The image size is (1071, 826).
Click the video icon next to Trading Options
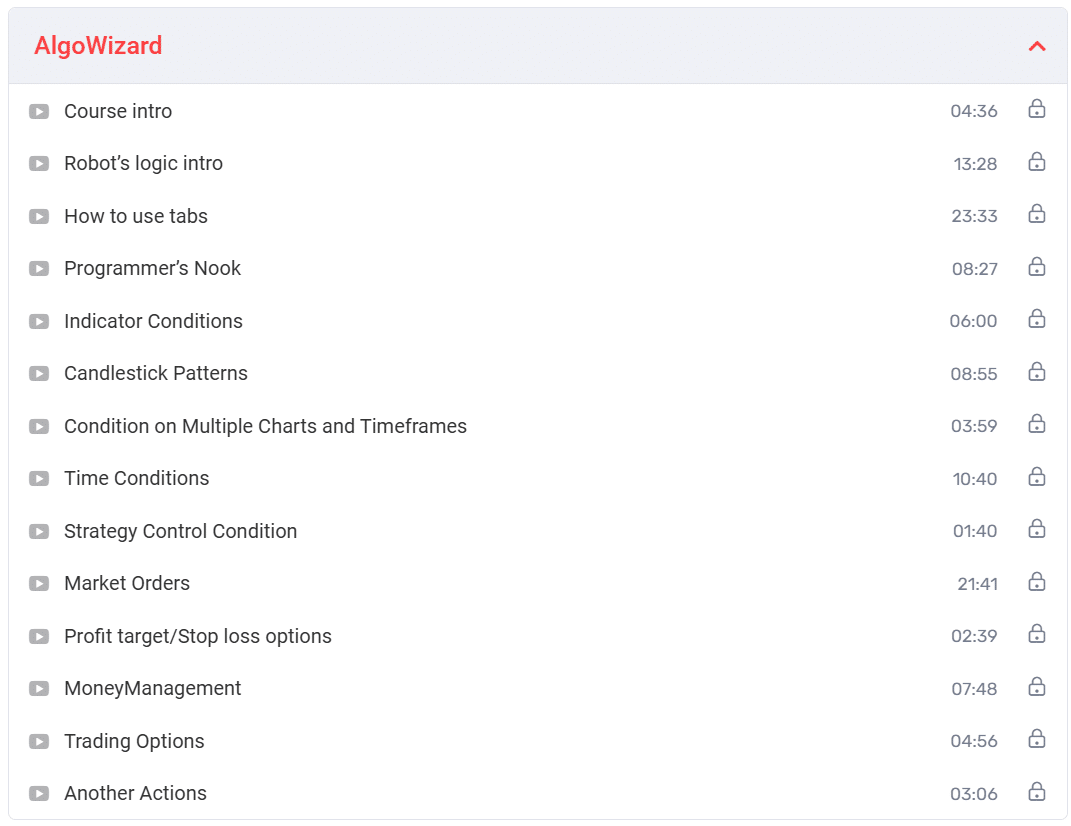(39, 741)
